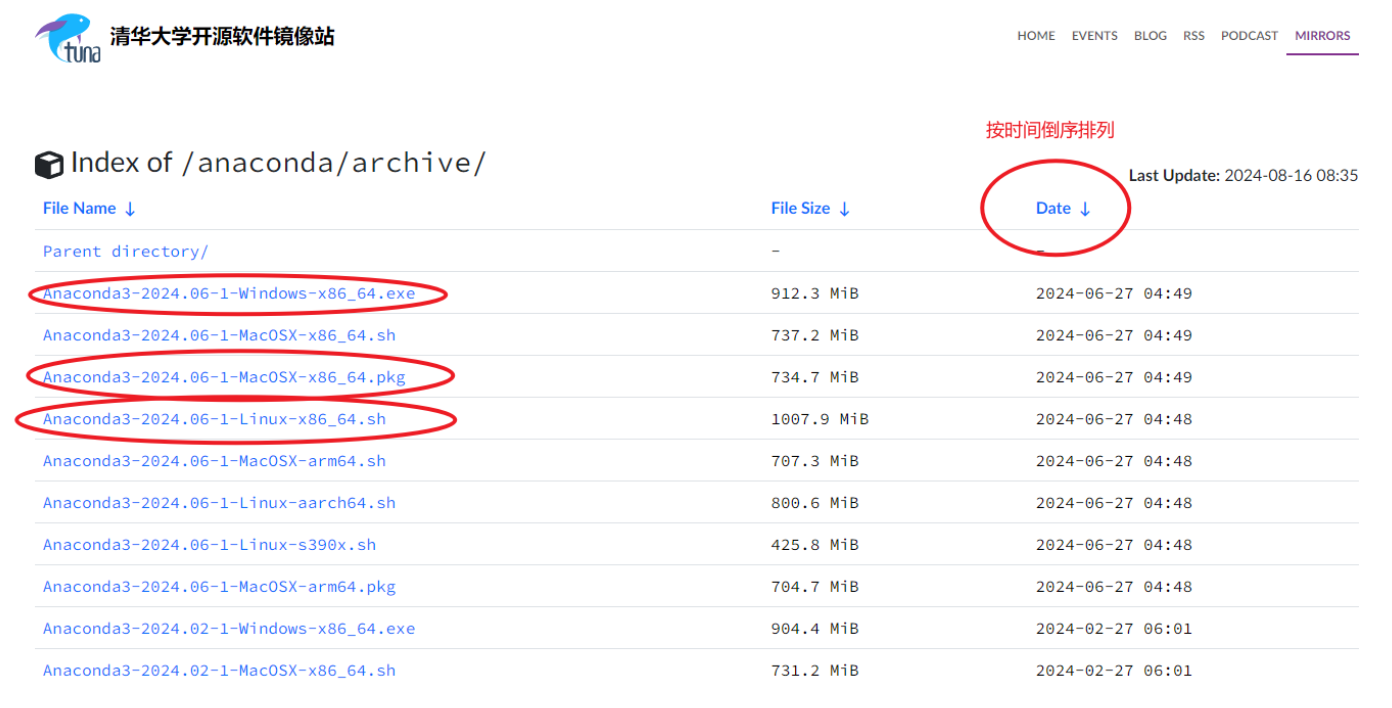Sort the list by File Name
The width and height of the screenshot is (1392, 708).
coord(89,208)
